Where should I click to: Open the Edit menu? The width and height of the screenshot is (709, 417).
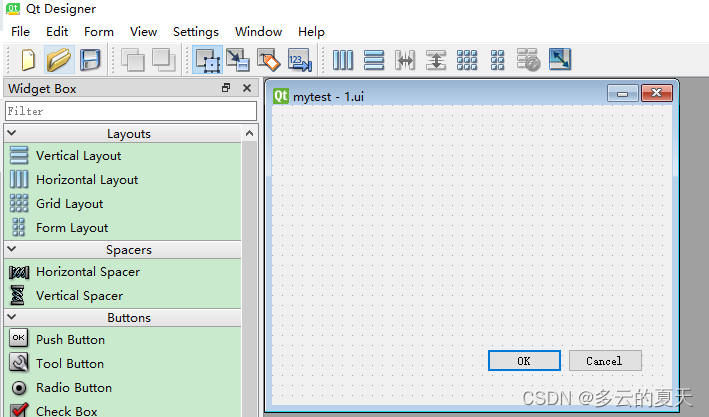tap(57, 32)
